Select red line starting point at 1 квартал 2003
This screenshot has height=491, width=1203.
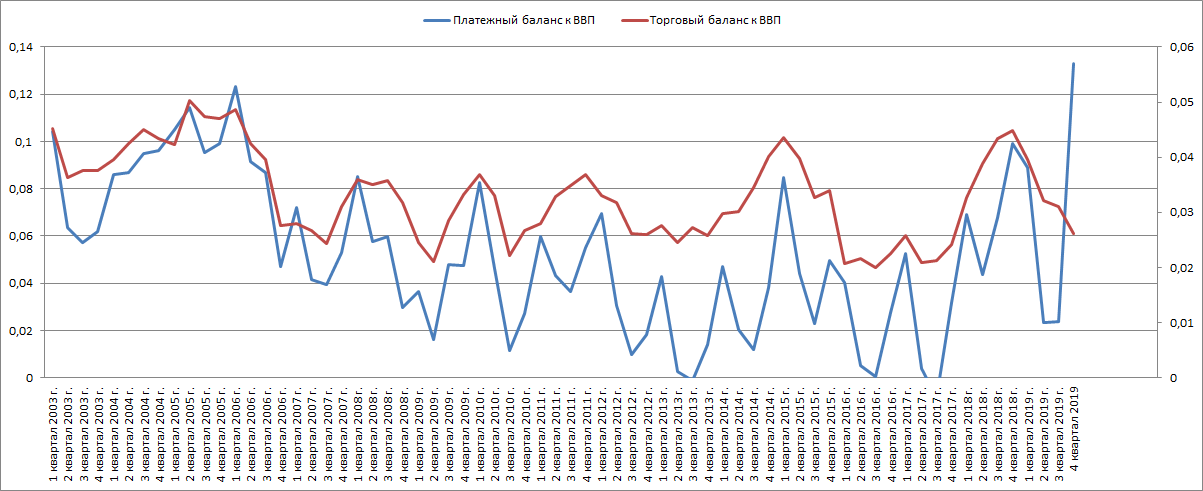pos(52,128)
